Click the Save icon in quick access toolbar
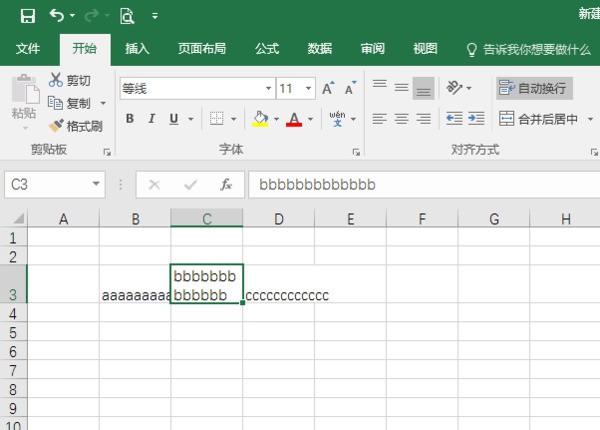Viewport: 600px width, 430px height. (x=27, y=15)
